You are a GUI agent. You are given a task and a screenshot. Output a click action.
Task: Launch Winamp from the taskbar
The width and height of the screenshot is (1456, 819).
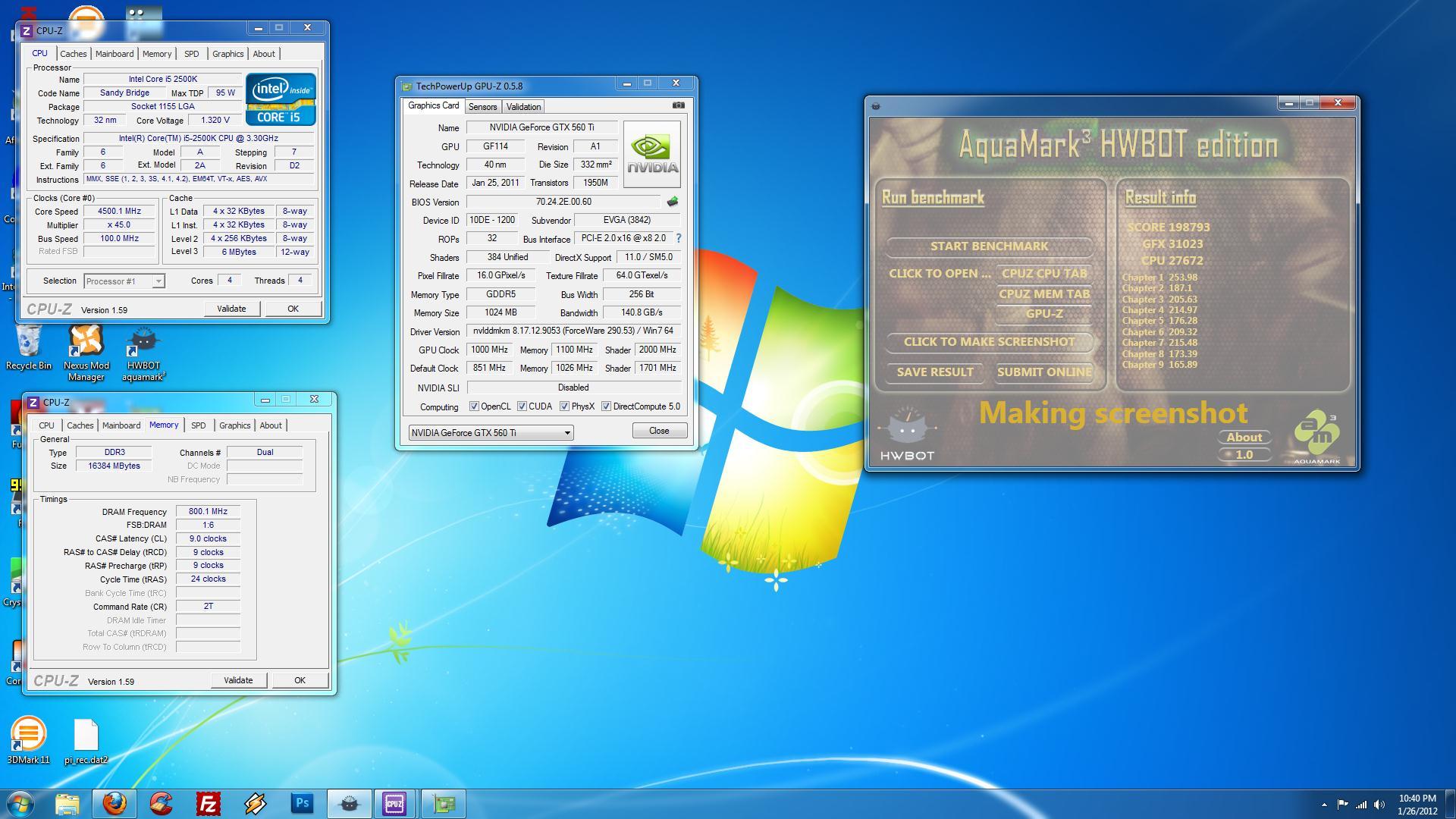click(x=255, y=804)
